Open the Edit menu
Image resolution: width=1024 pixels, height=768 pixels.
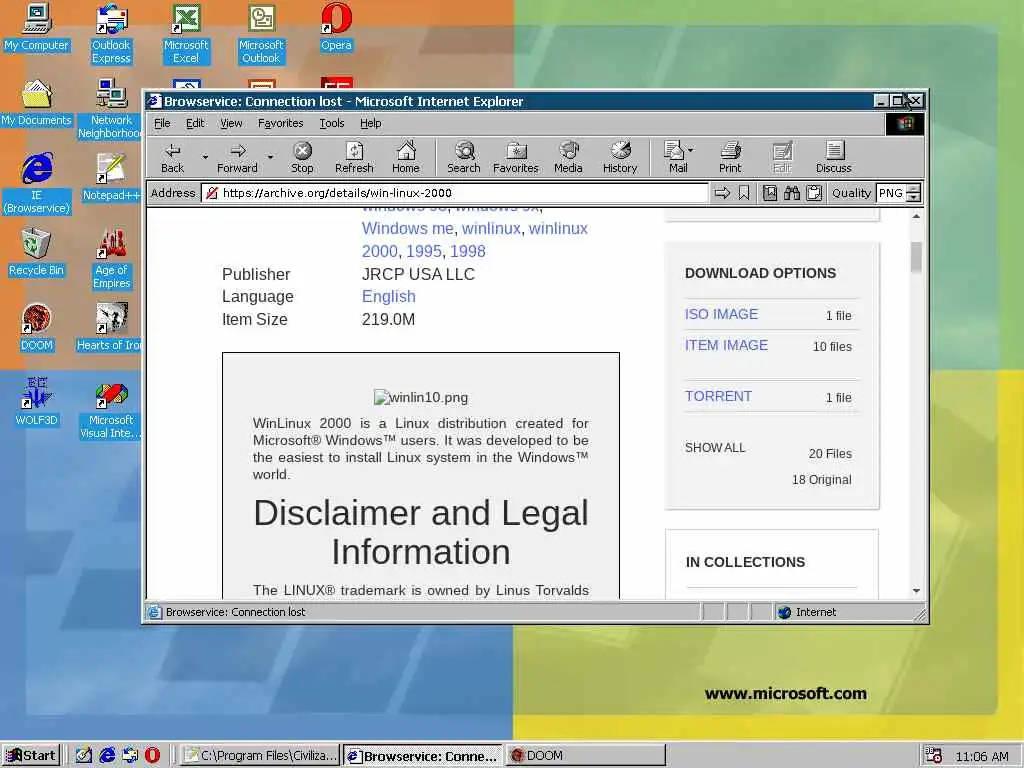click(195, 123)
